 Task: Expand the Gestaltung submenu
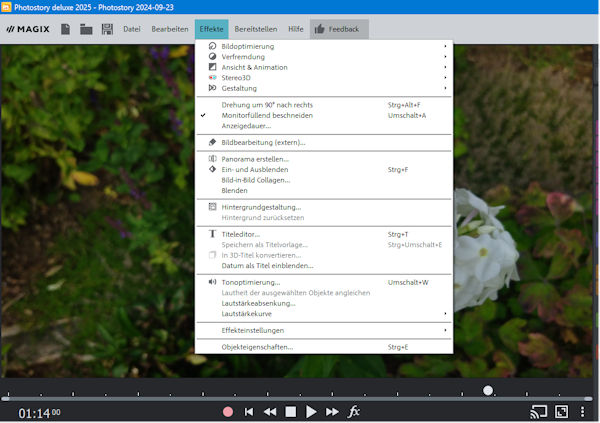pos(324,88)
